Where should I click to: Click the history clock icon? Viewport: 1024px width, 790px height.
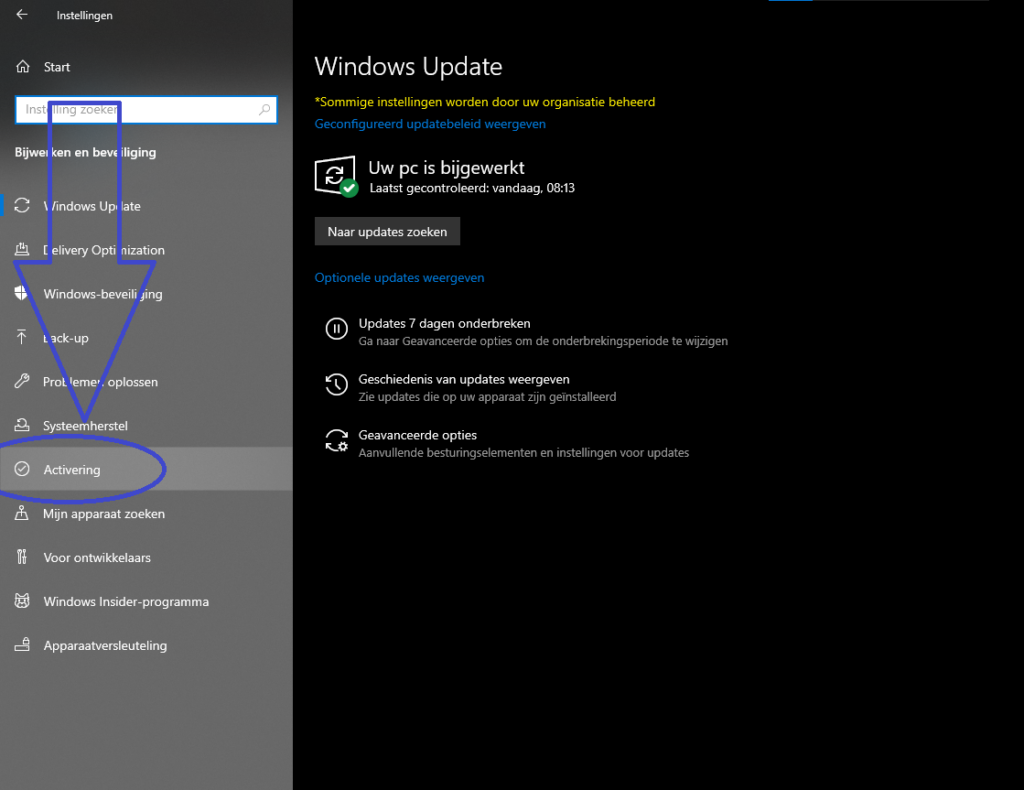(336, 385)
